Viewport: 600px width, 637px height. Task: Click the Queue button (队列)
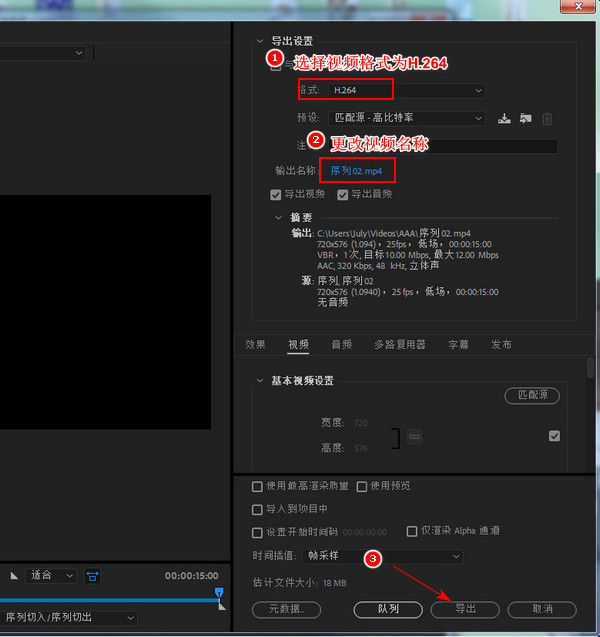click(388, 609)
